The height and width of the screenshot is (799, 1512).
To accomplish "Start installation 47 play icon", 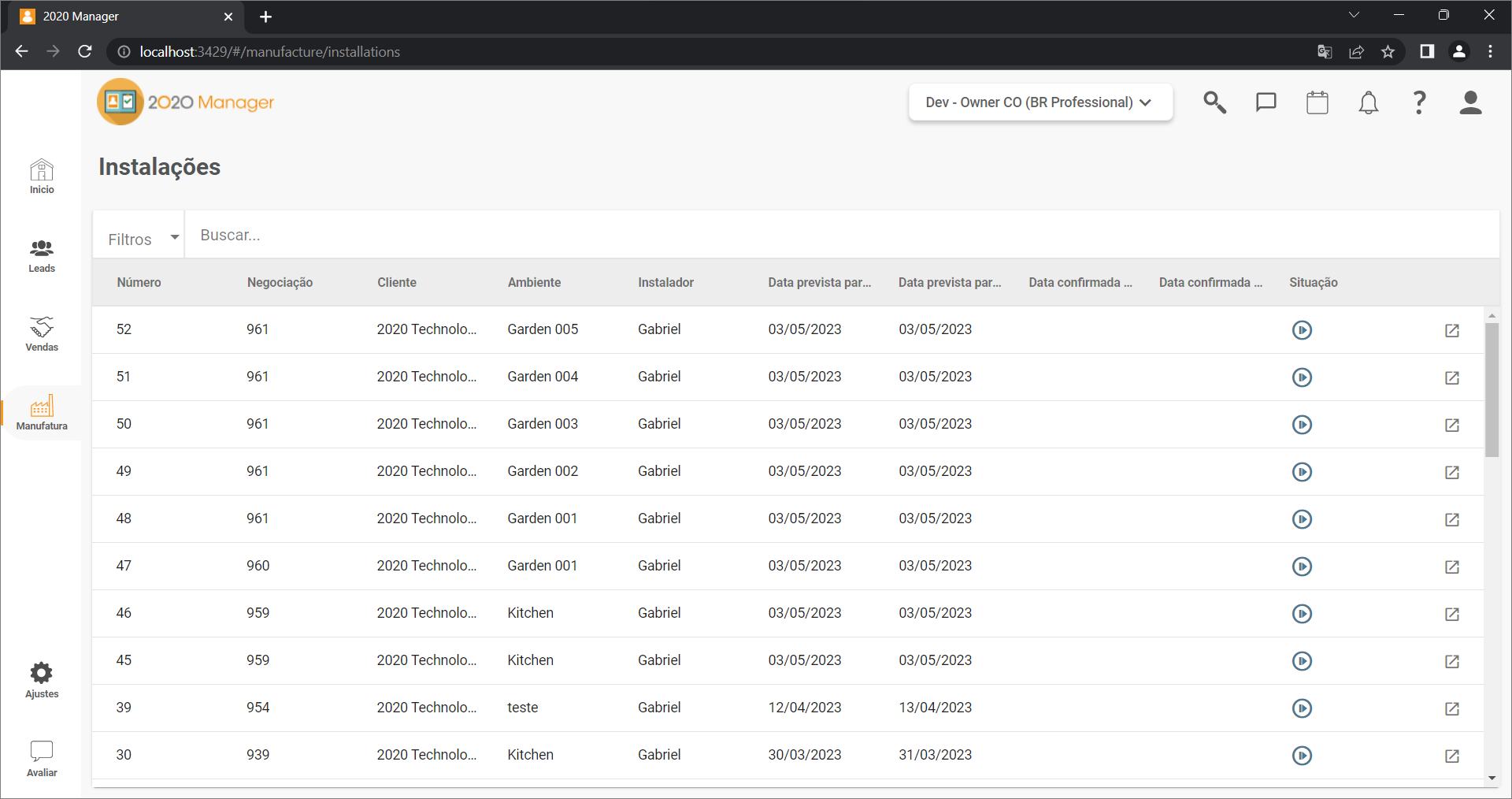I will pos(1302,567).
